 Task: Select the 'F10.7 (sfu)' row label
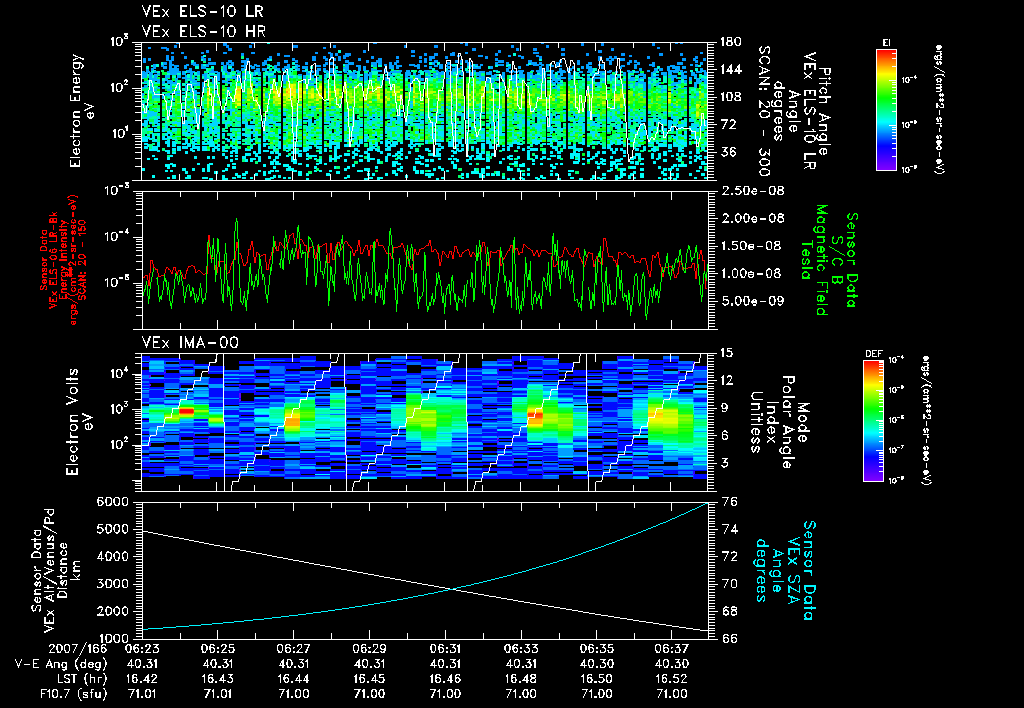coord(72,694)
